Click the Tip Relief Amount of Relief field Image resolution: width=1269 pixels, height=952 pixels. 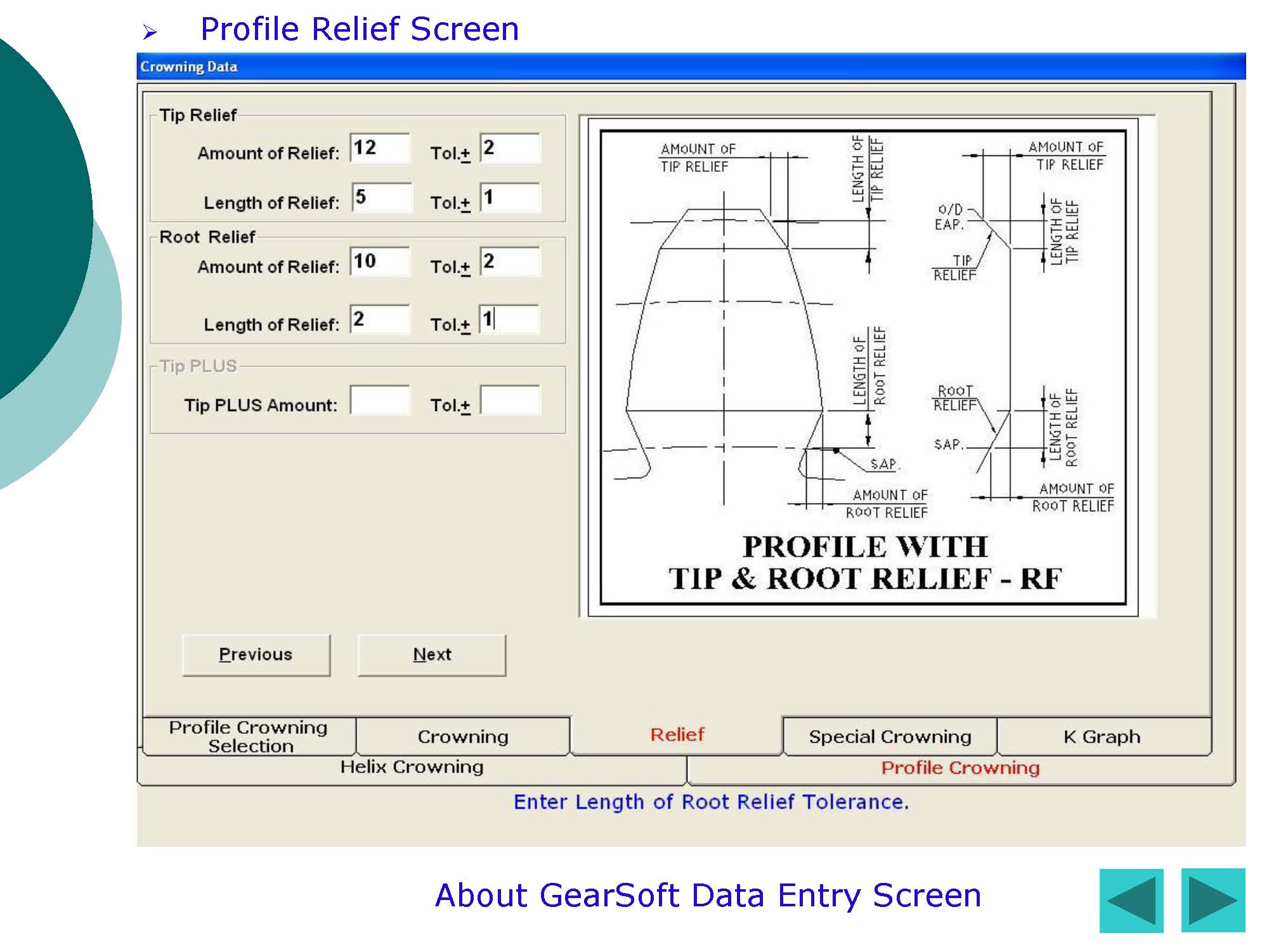[x=380, y=148]
